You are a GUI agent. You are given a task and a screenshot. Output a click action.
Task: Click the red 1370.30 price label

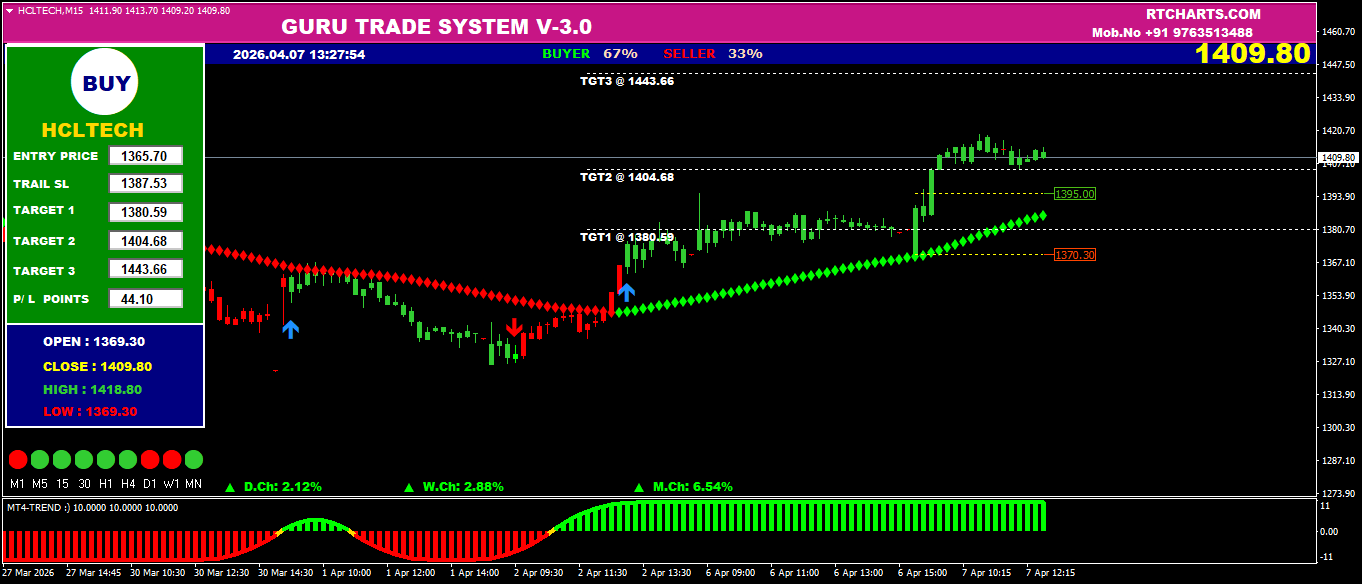1075,255
